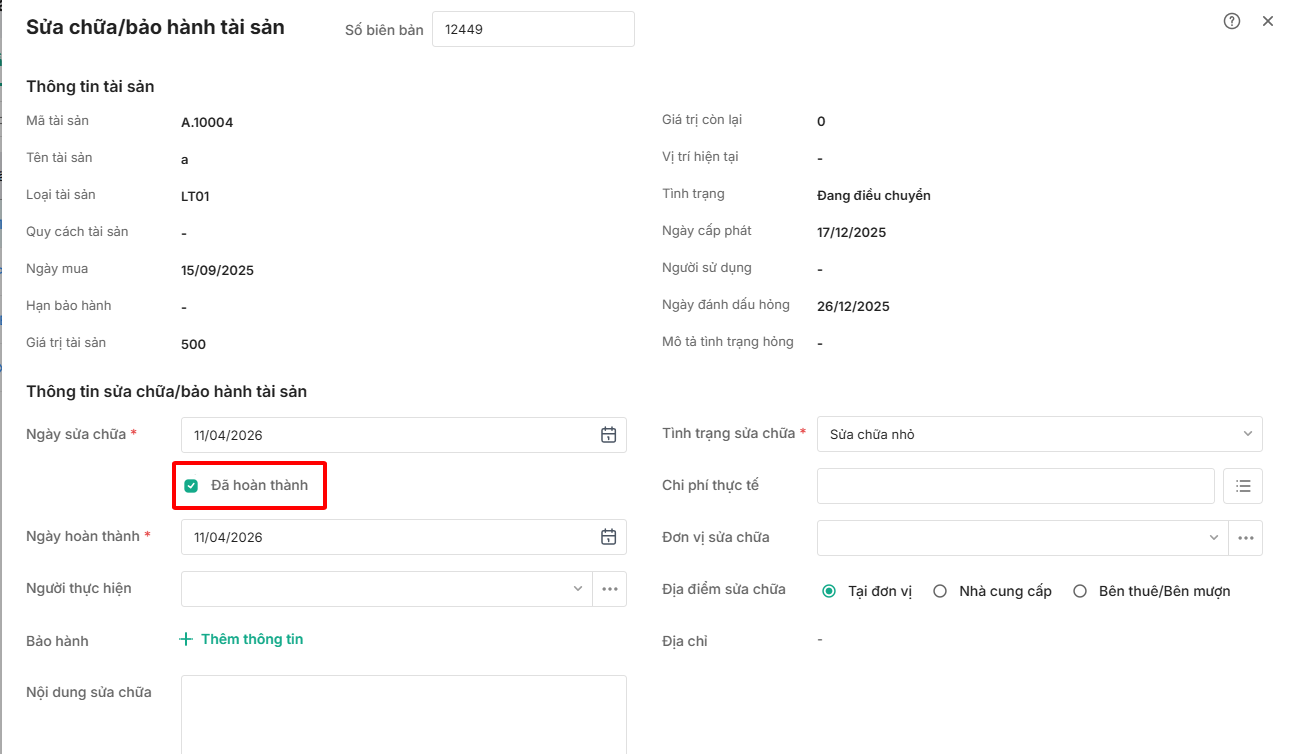1297x754 pixels.
Task: Click the three-dots button beside Đơn vị sửa chữa
Action: 1245,538
